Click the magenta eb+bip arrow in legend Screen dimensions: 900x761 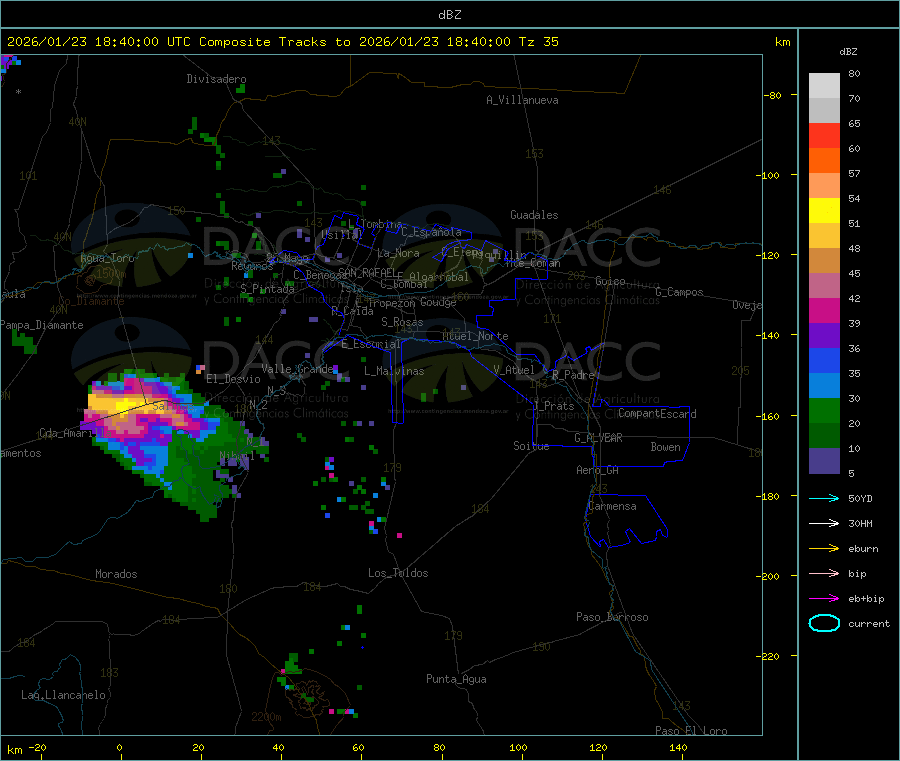pyautogui.click(x=824, y=599)
